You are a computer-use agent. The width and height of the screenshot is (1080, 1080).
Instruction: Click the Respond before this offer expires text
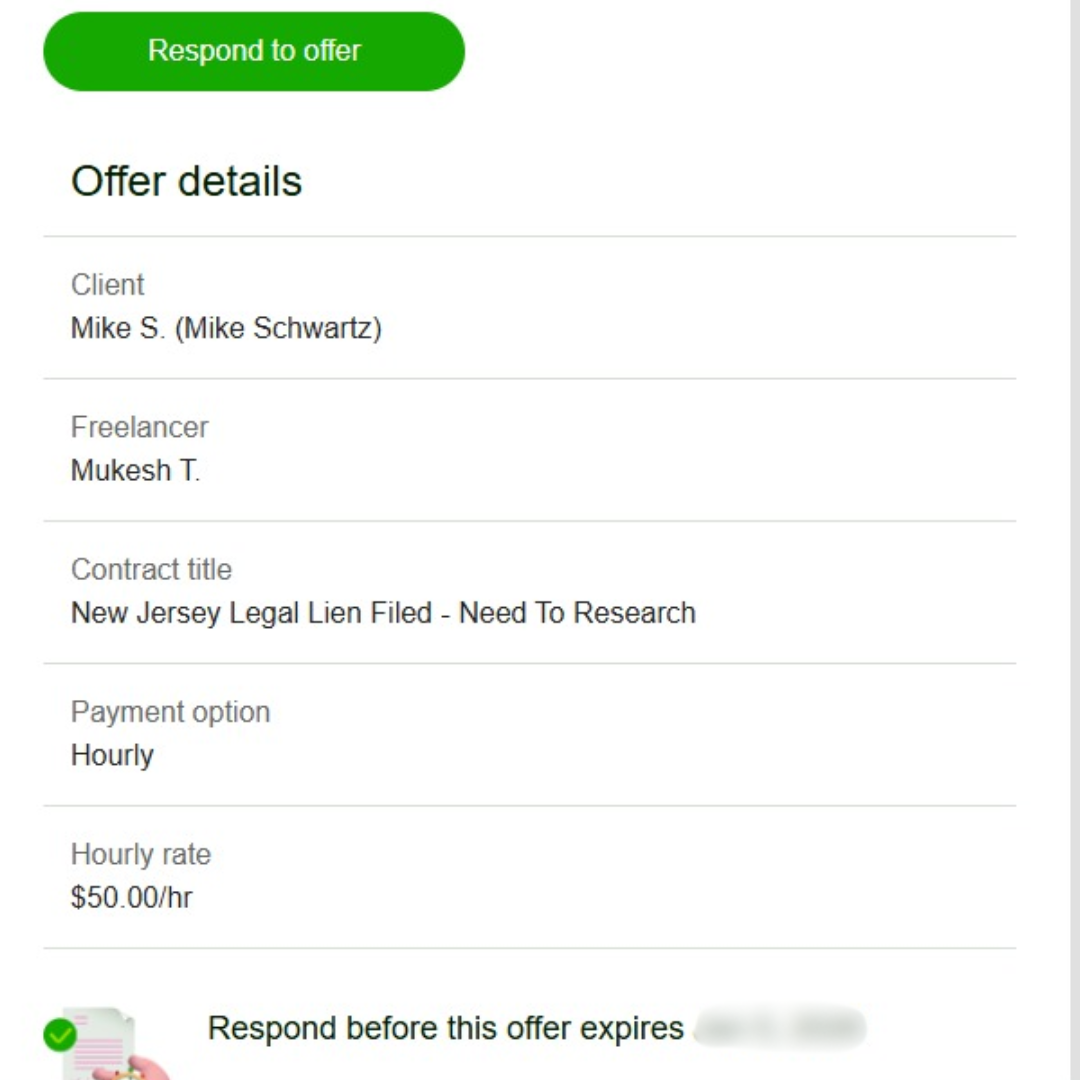click(445, 1028)
